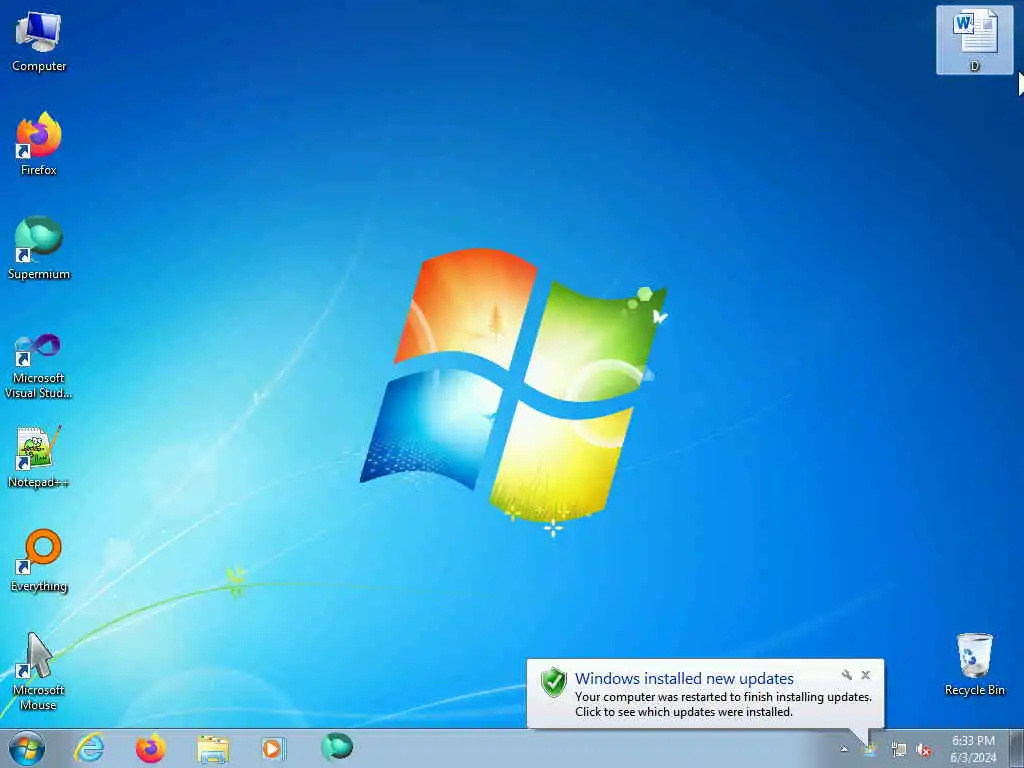The width and height of the screenshot is (1024, 768).
Task: Click the 'Windows installed new updates' heading
Action: point(684,679)
